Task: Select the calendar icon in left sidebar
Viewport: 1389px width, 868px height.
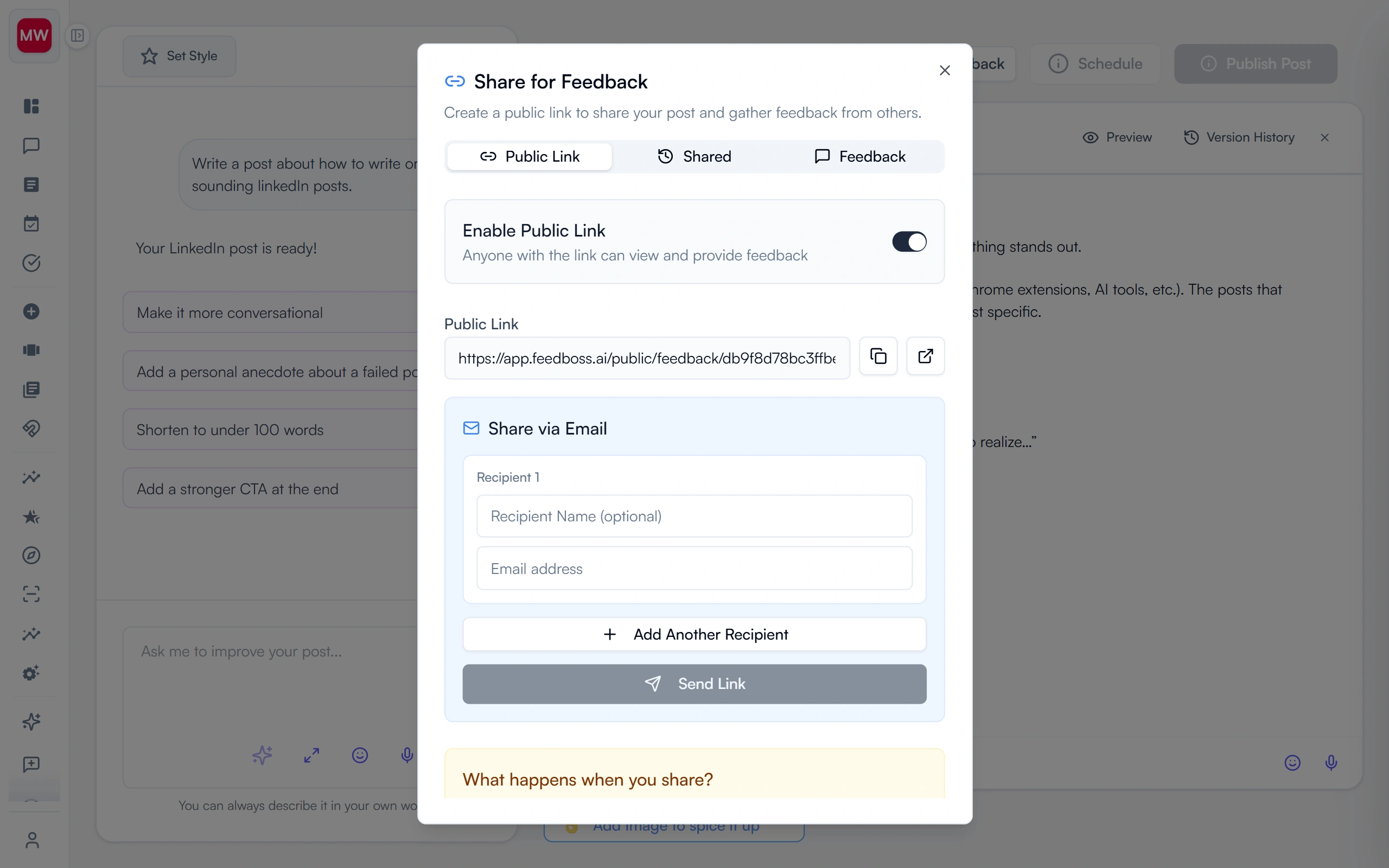Action: 31,224
